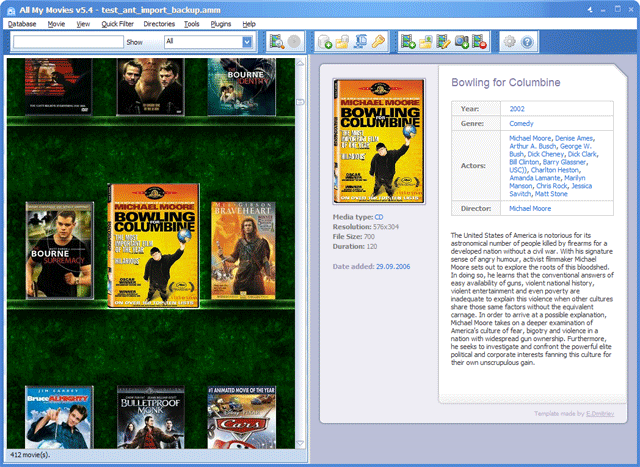The width and height of the screenshot is (640, 467).
Task: Click the Resolution value 576x304
Action: [386, 227]
